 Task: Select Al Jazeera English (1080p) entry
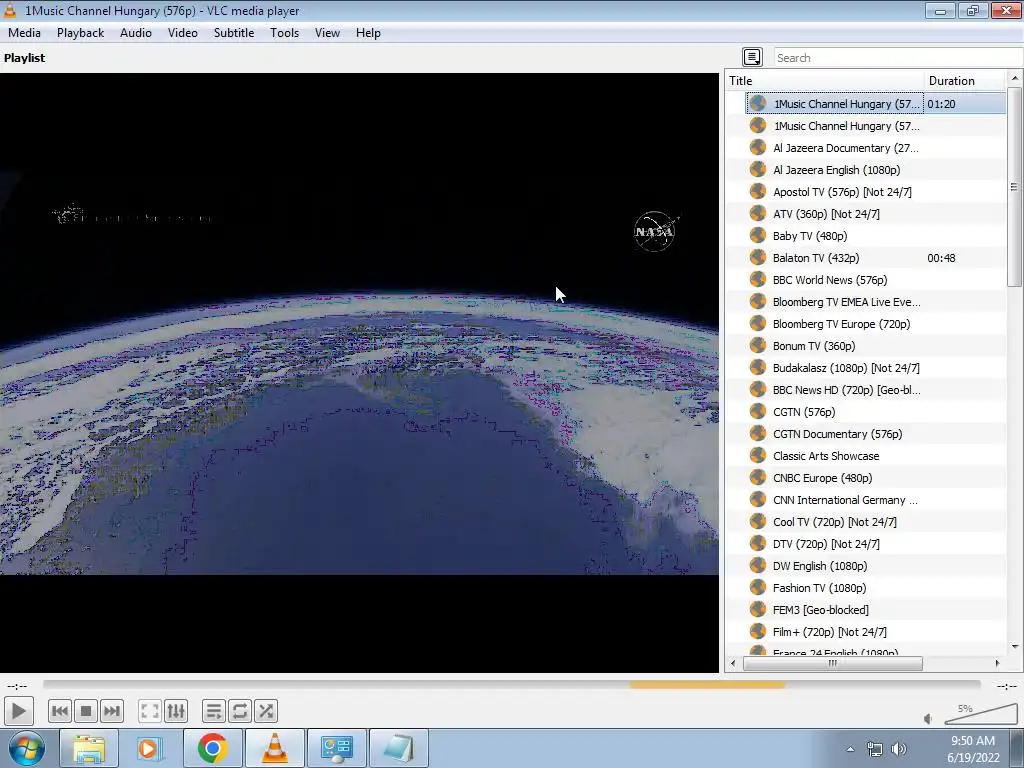866,170
